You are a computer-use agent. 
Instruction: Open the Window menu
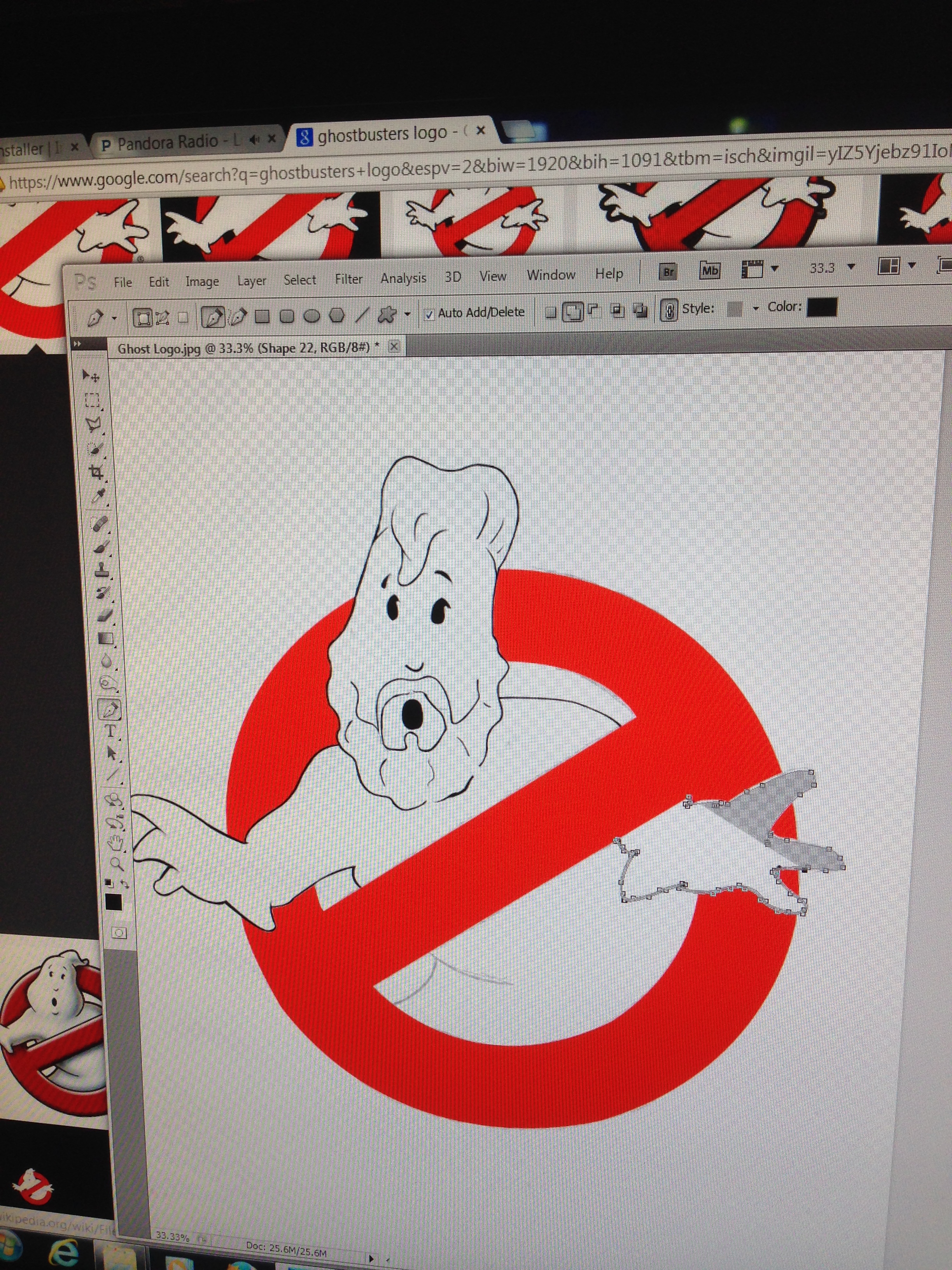pyautogui.click(x=551, y=275)
